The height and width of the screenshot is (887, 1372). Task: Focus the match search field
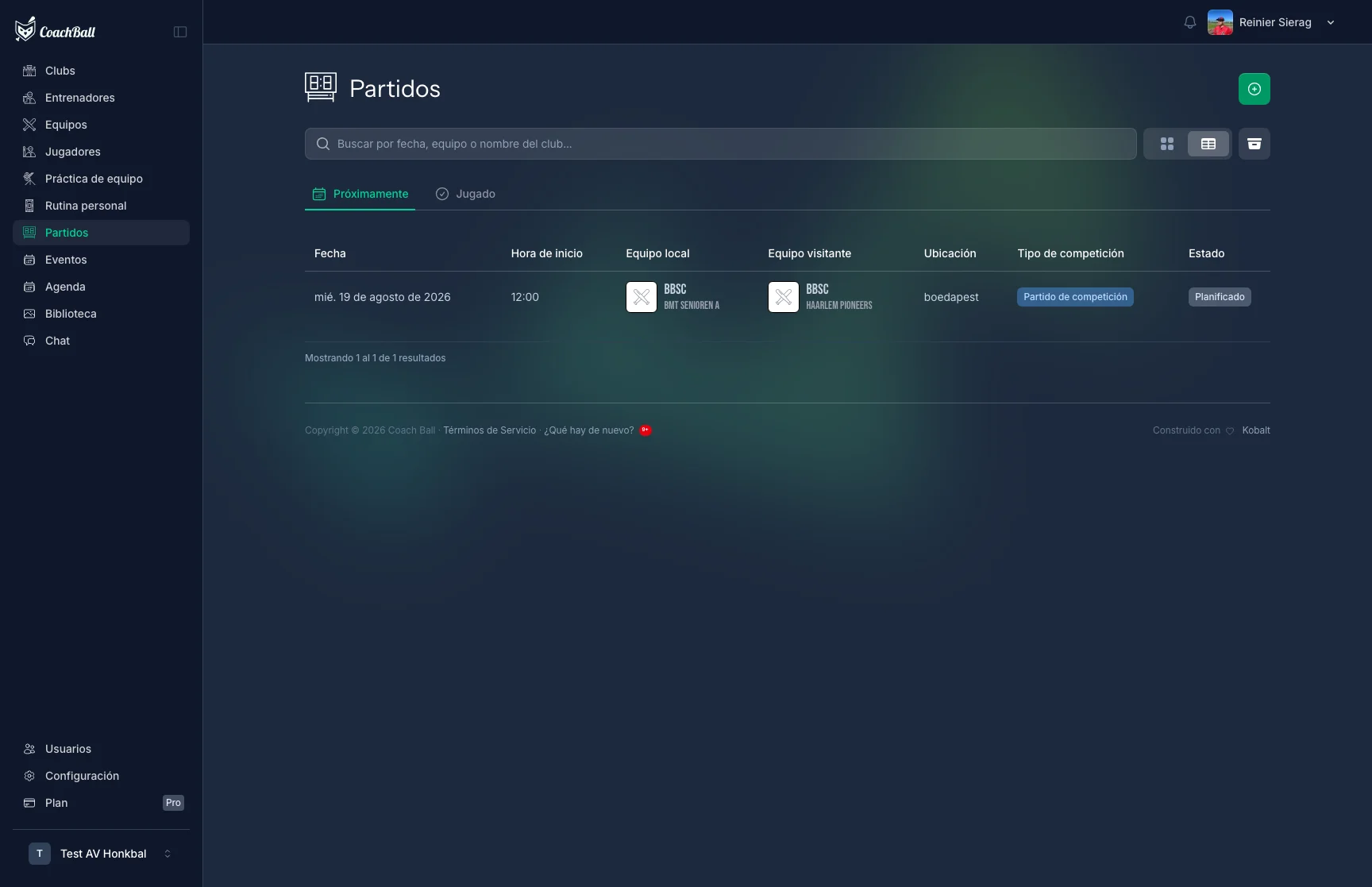pos(720,144)
